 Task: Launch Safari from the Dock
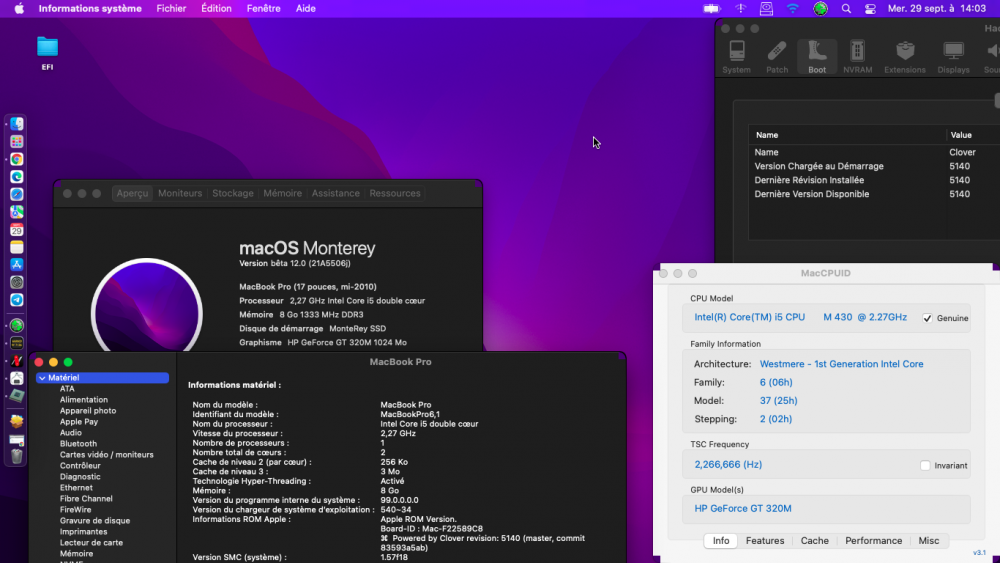(17, 194)
